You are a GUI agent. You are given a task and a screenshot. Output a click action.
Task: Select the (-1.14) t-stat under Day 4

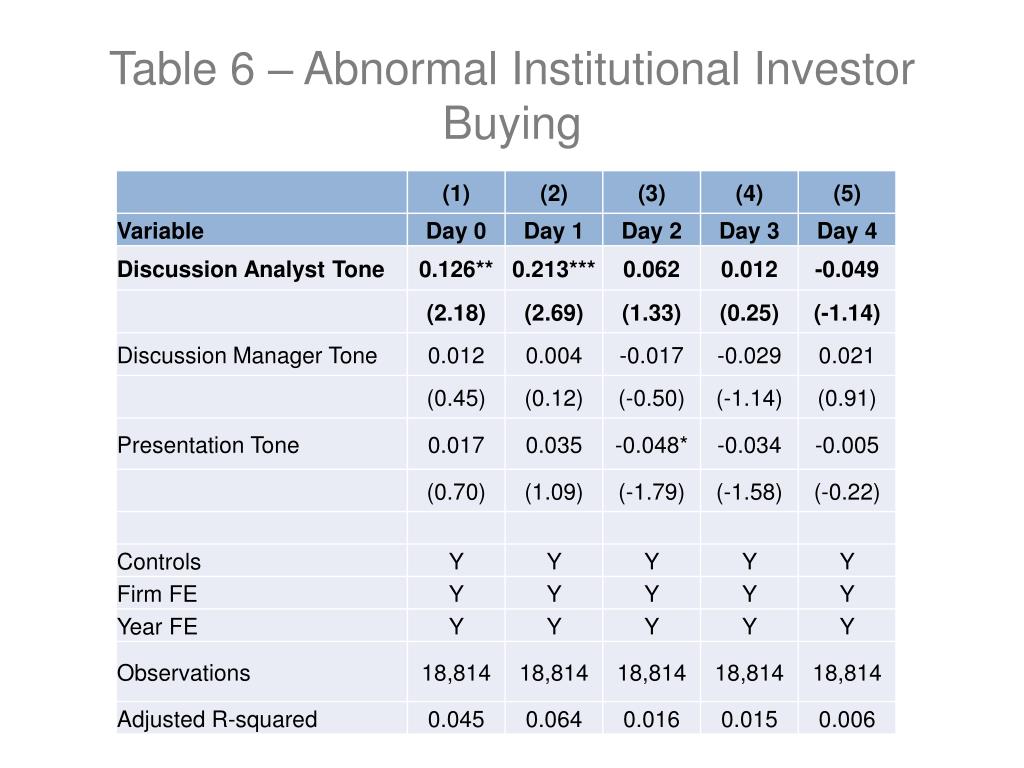click(846, 313)
